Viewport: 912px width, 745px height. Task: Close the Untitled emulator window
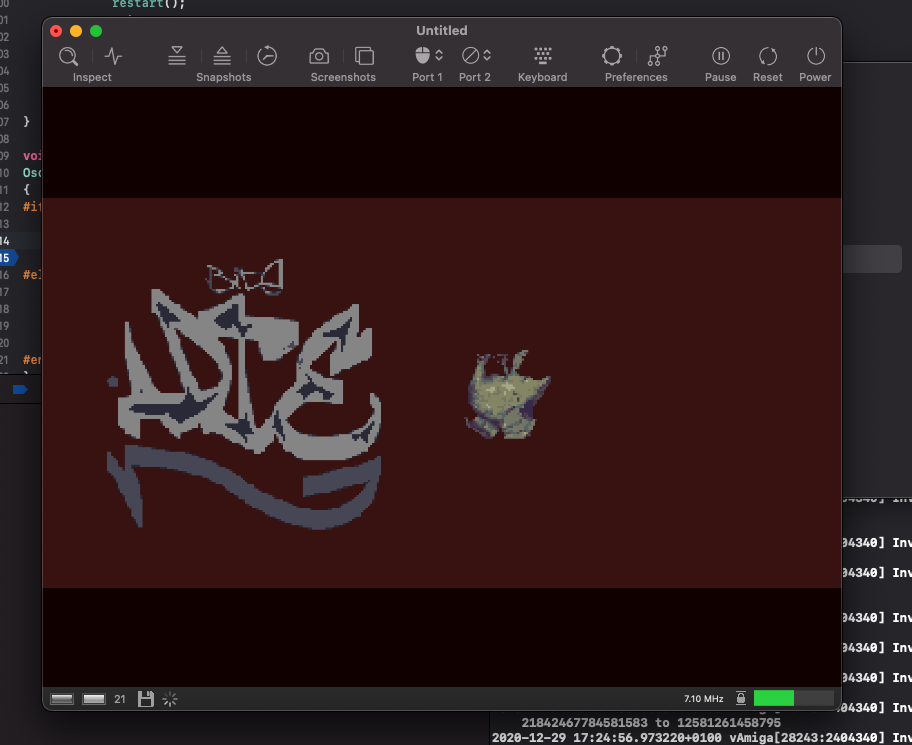pyautogui.click(x=56, y=31)
